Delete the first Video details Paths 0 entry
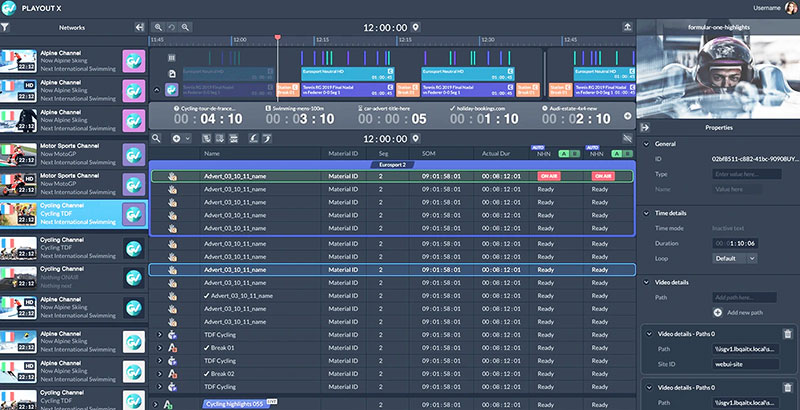 point(788,334)
